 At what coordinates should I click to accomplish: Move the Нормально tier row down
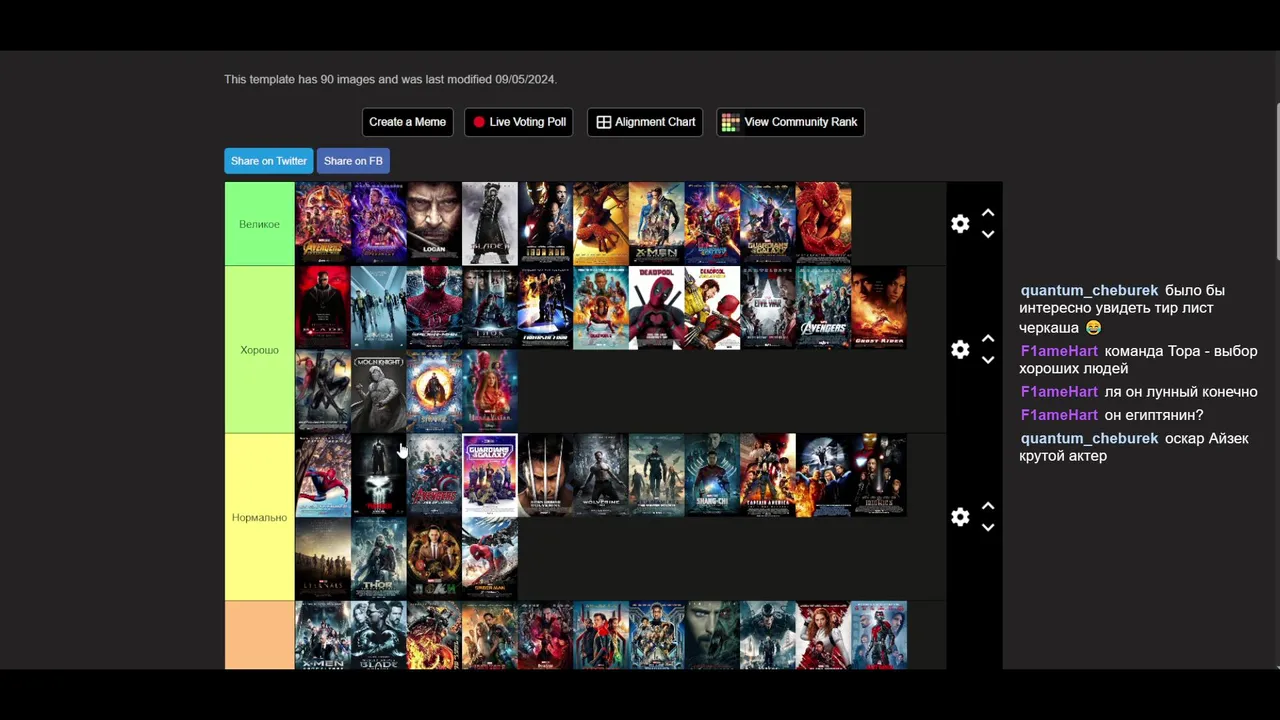[x=988, y=528]
